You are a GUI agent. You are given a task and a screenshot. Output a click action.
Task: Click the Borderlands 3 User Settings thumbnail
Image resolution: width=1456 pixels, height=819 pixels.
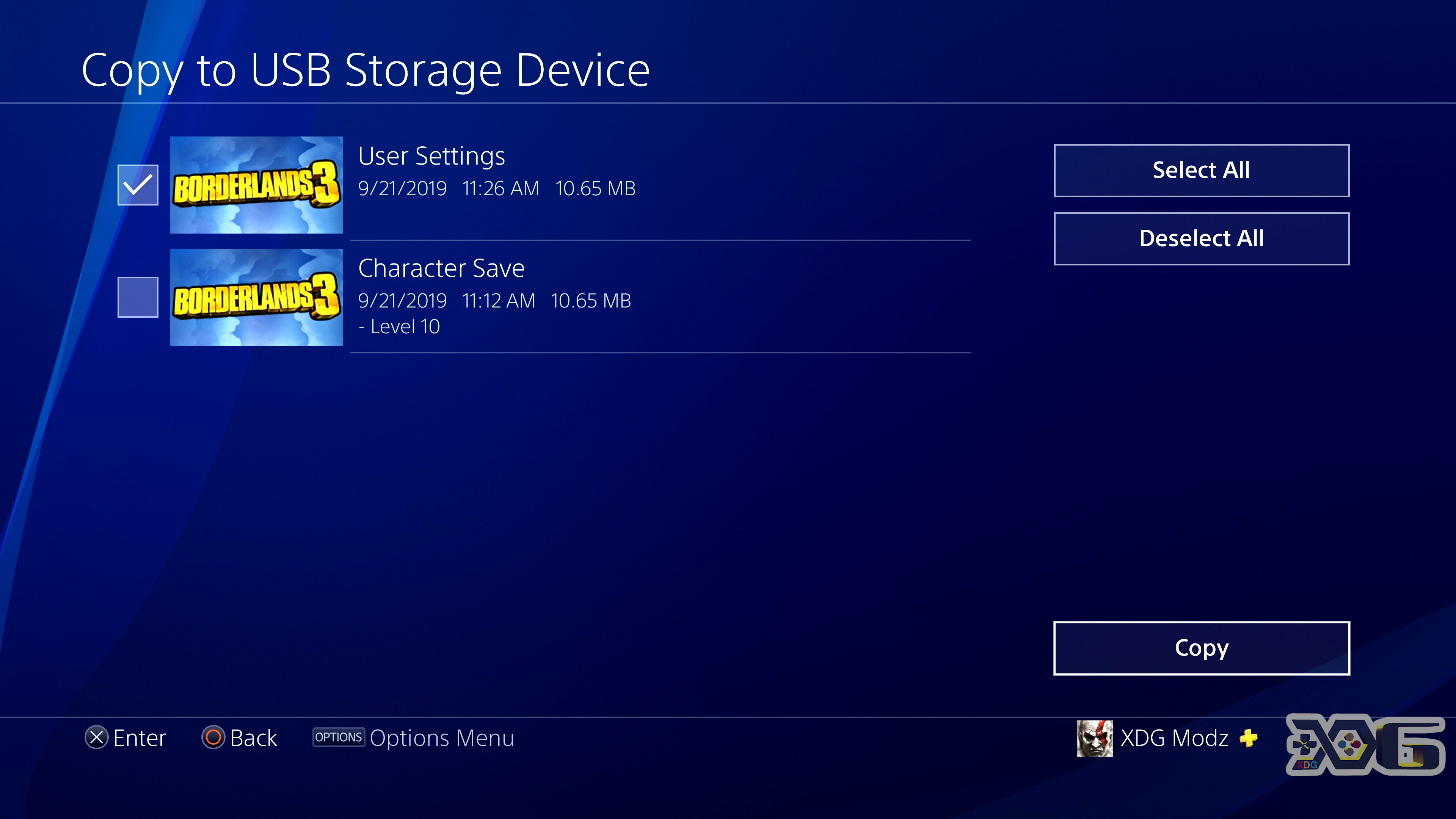click(256, 184)
